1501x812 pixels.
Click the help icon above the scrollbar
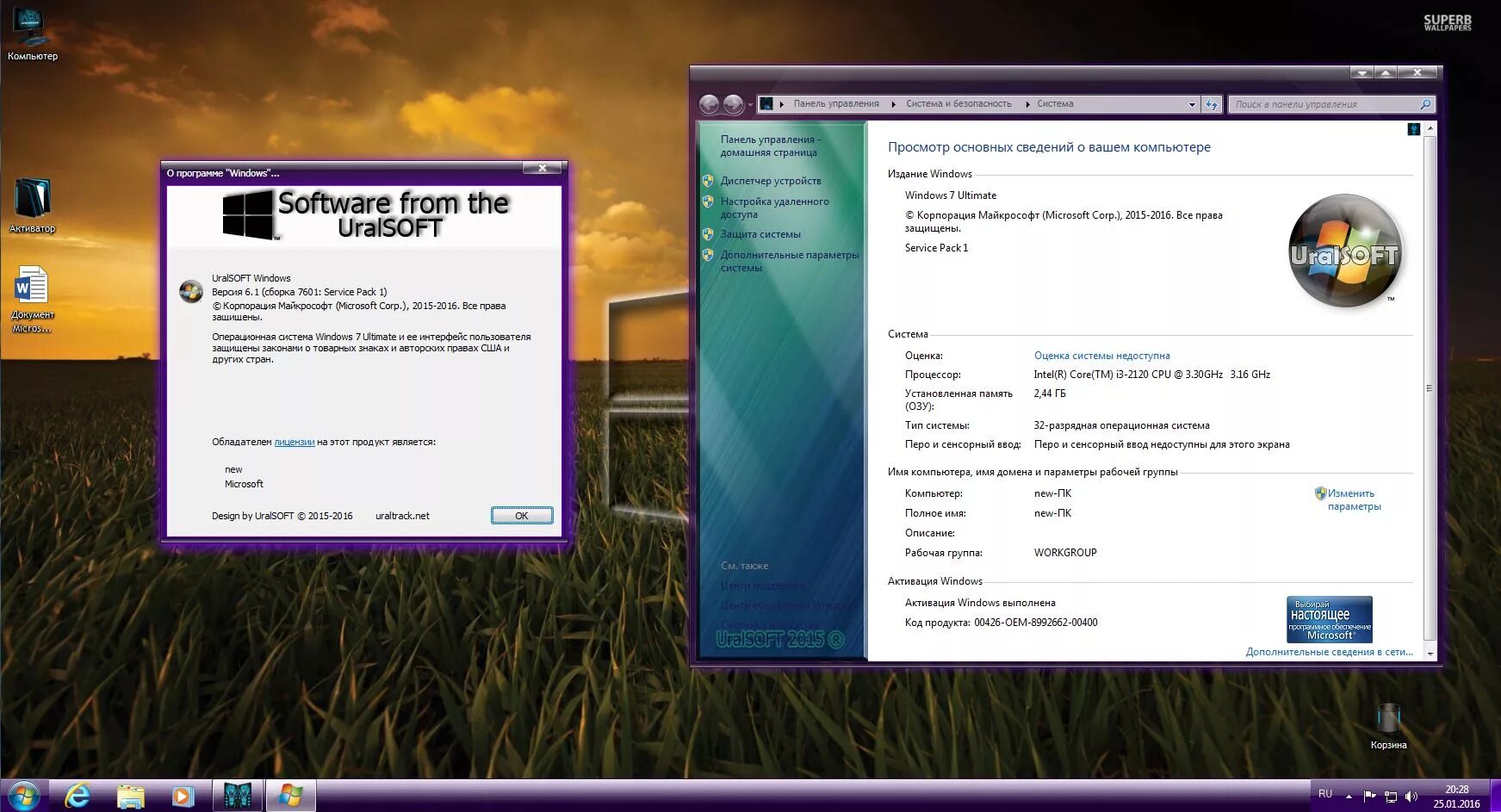click(1413, 129)
